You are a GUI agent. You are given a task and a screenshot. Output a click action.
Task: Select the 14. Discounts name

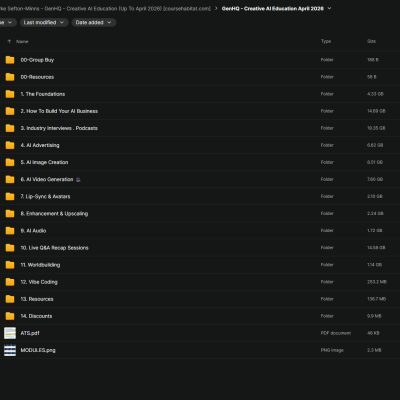pos(36,316)
